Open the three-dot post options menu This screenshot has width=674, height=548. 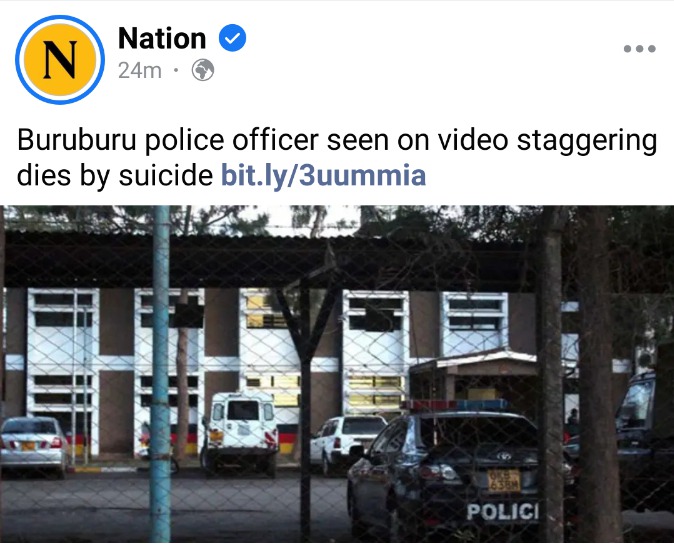click(640, 49)
